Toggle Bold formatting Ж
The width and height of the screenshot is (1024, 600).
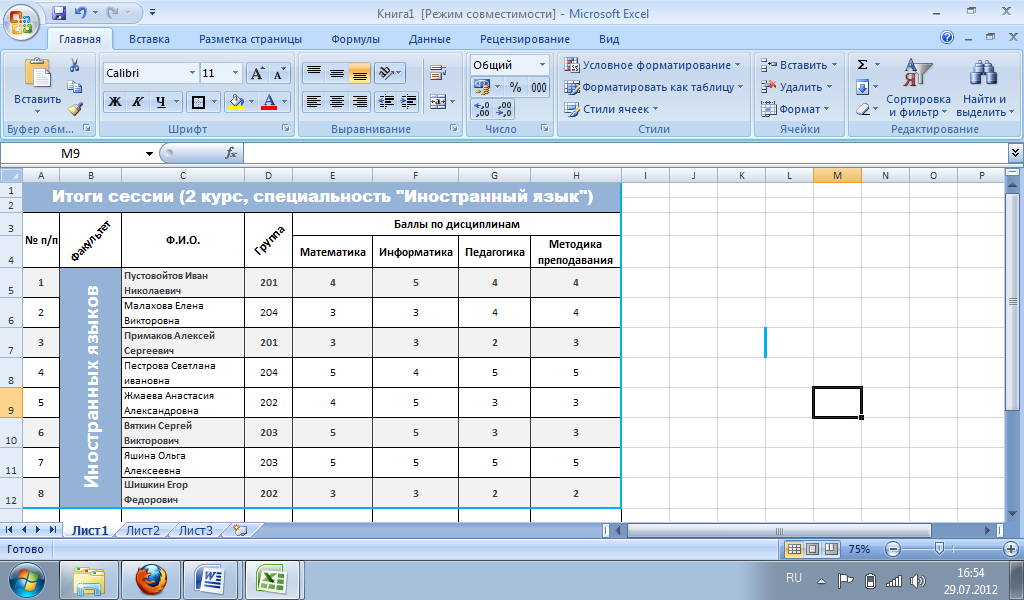point(114,102)
